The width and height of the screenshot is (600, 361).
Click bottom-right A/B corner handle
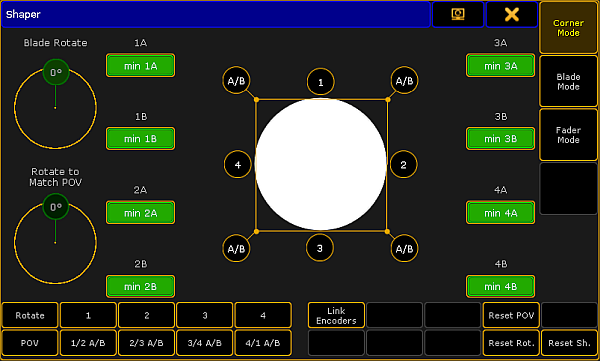[404, 248]
